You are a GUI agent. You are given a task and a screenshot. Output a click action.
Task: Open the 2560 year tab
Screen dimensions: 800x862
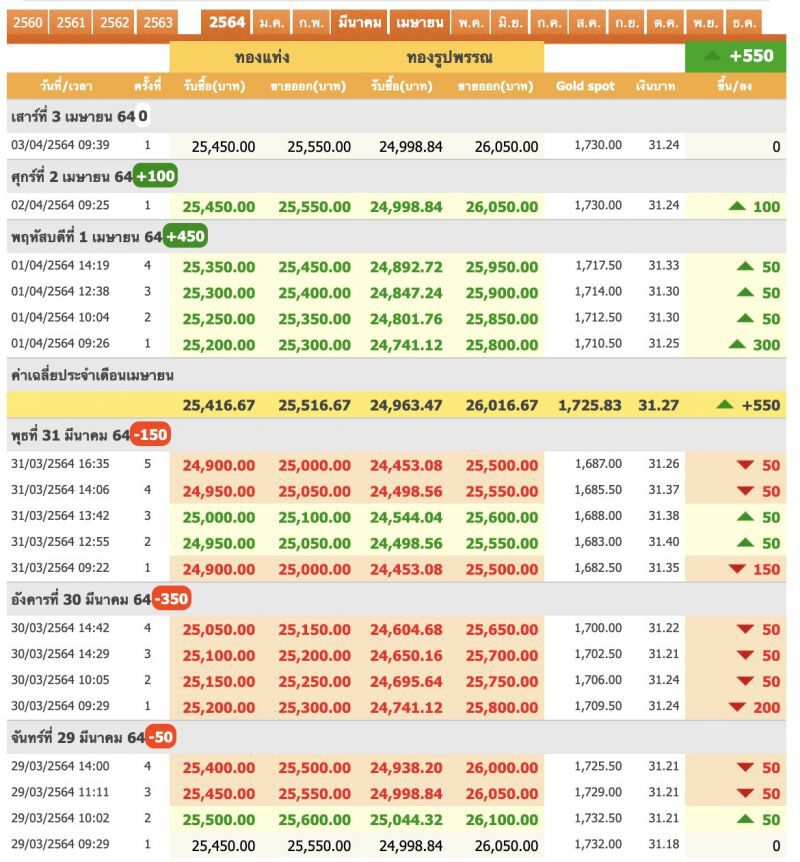click(x=27, y=23)
